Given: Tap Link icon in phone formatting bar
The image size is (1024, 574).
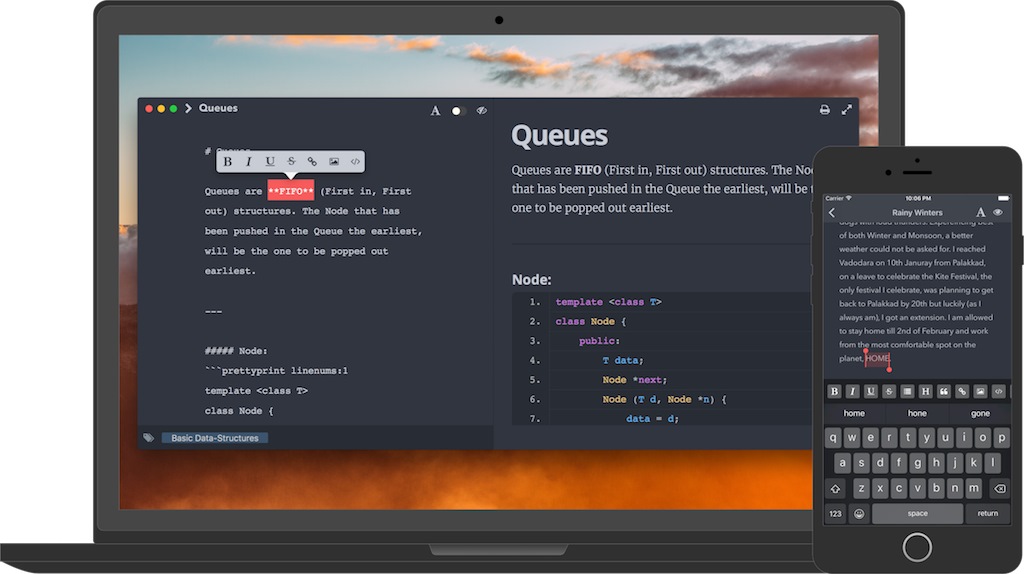Looking at the screenshot, I should point(962,391).
